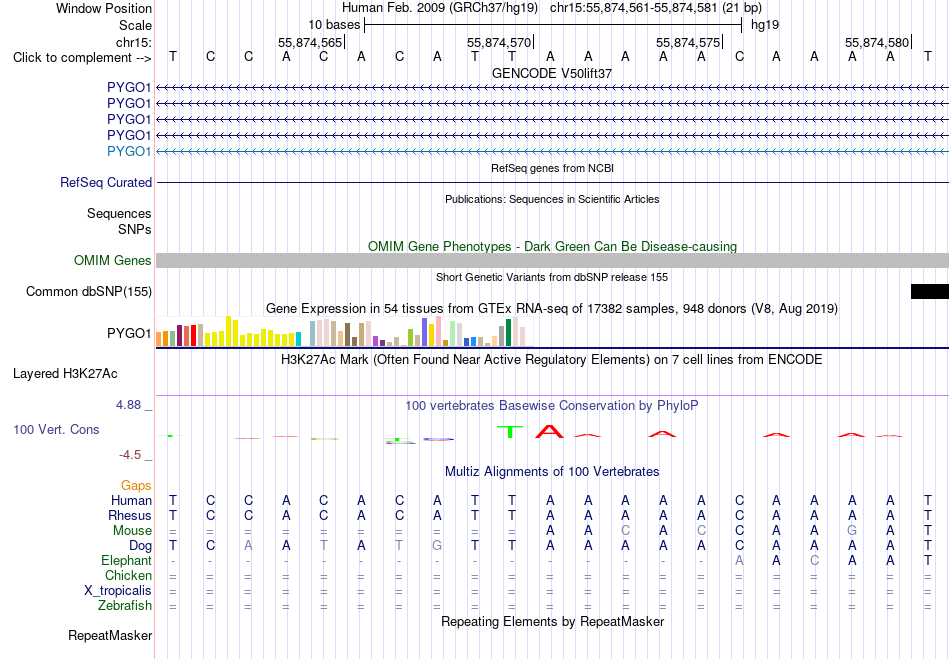950x659 pixels.
Task: Click the 55,874,575 position label
Action: (688, 42)
